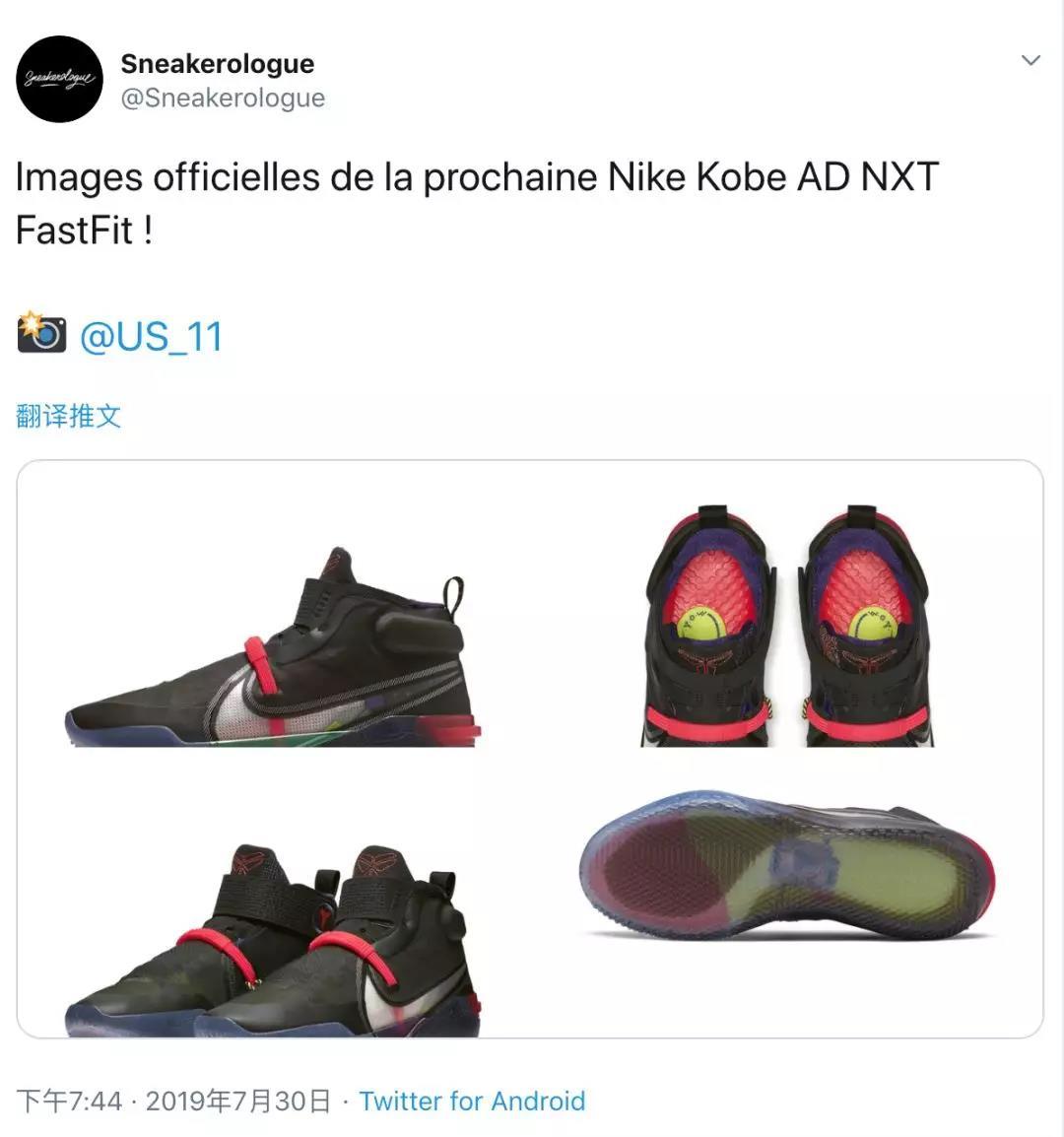Open the Sneakerologue profile avatar
Image resolution: width=1064 pixels, height=1137 pixels.
(x=59, y=79)
